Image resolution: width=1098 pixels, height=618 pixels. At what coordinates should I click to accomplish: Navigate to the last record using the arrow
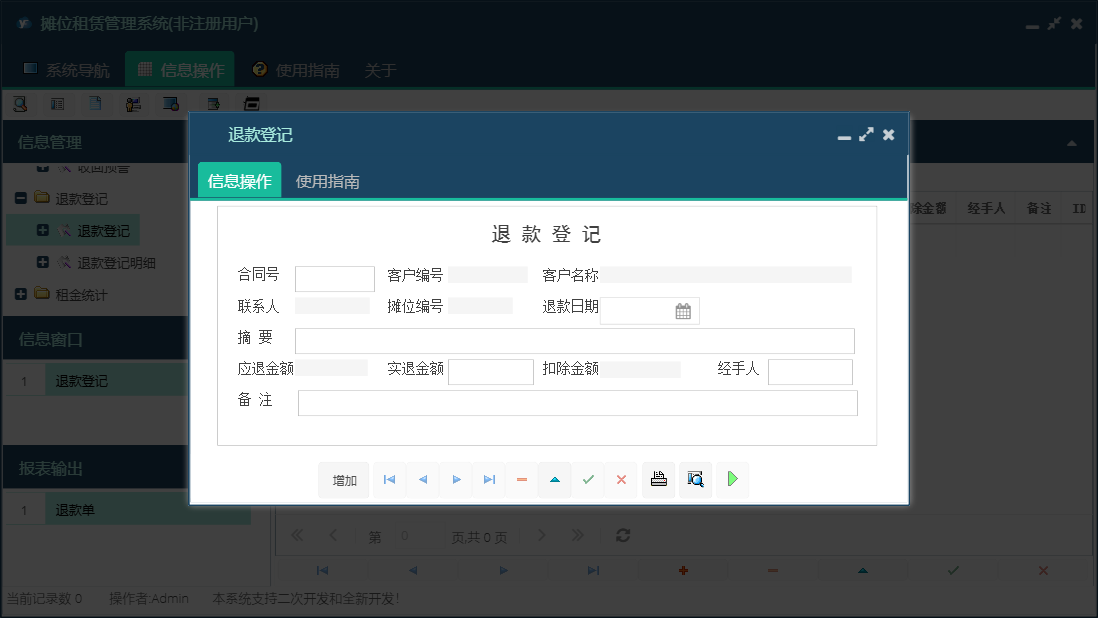(x=489, y=479)
